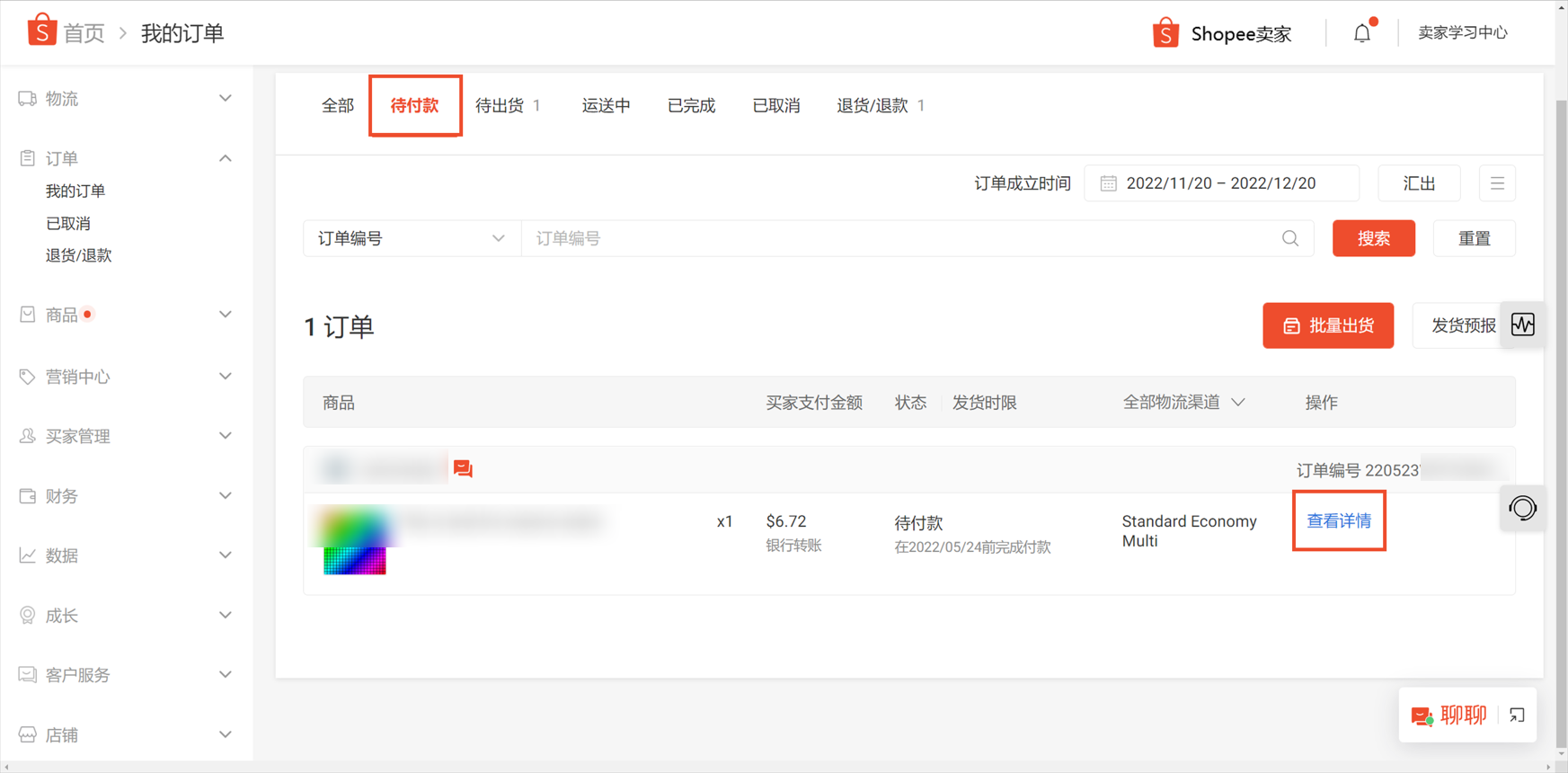
Task: Open the notification bell icon
Action: coord(1362,33)
